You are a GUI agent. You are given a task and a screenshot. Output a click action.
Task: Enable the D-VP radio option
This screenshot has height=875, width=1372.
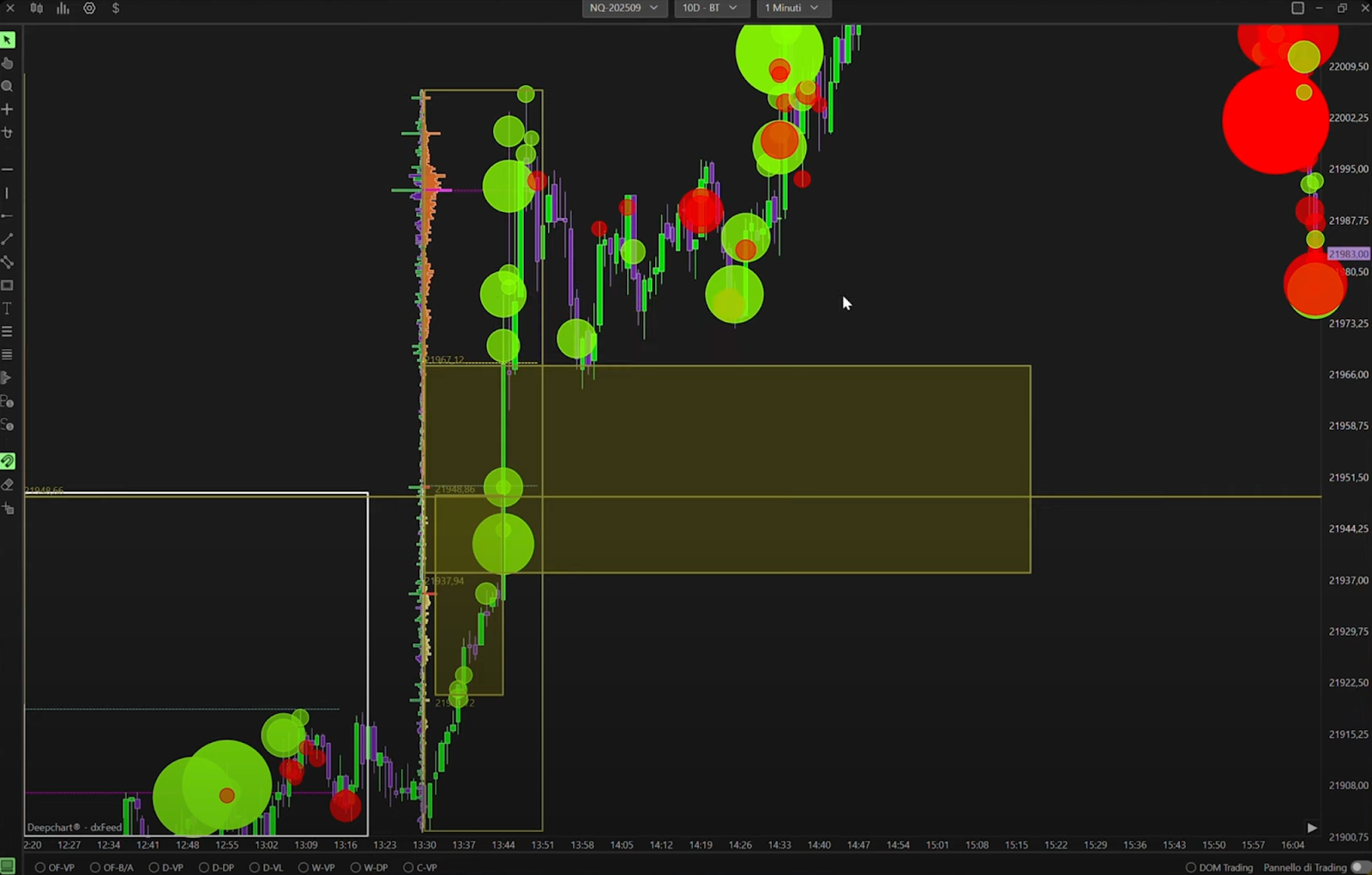click(x=154, y=867)
